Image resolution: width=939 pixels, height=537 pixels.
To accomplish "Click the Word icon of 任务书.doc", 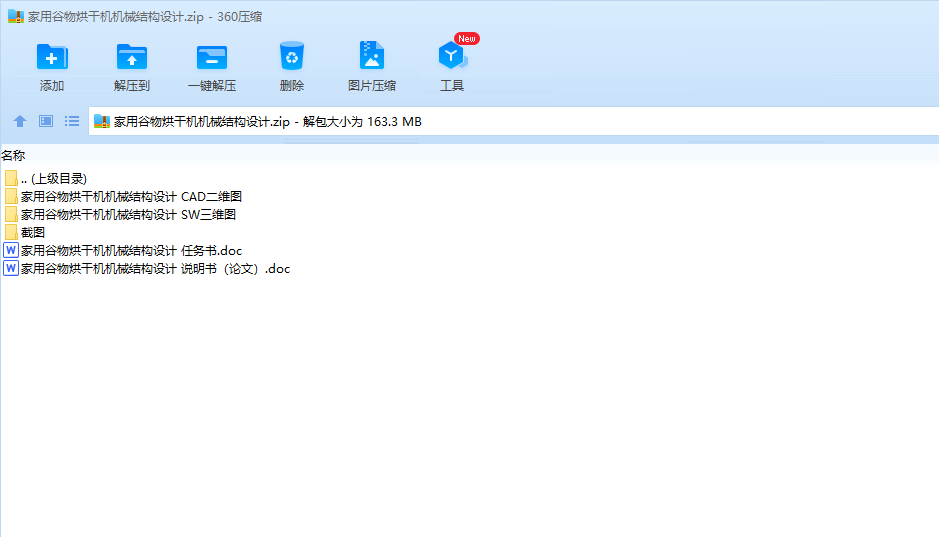I will click(x=11, y=250).
